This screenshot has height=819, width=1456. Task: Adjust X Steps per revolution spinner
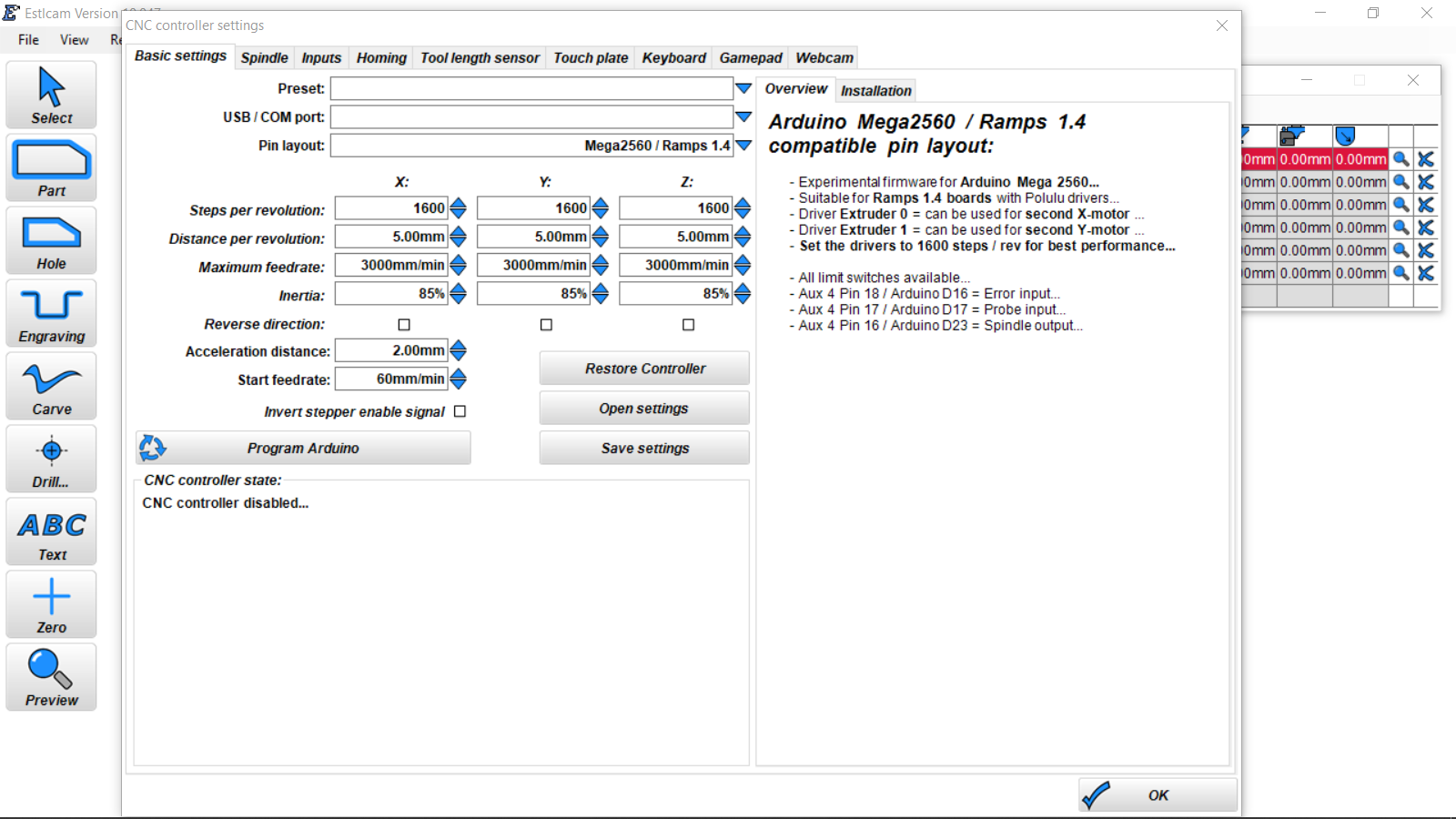pyautogui.click(x=459, y=208)
